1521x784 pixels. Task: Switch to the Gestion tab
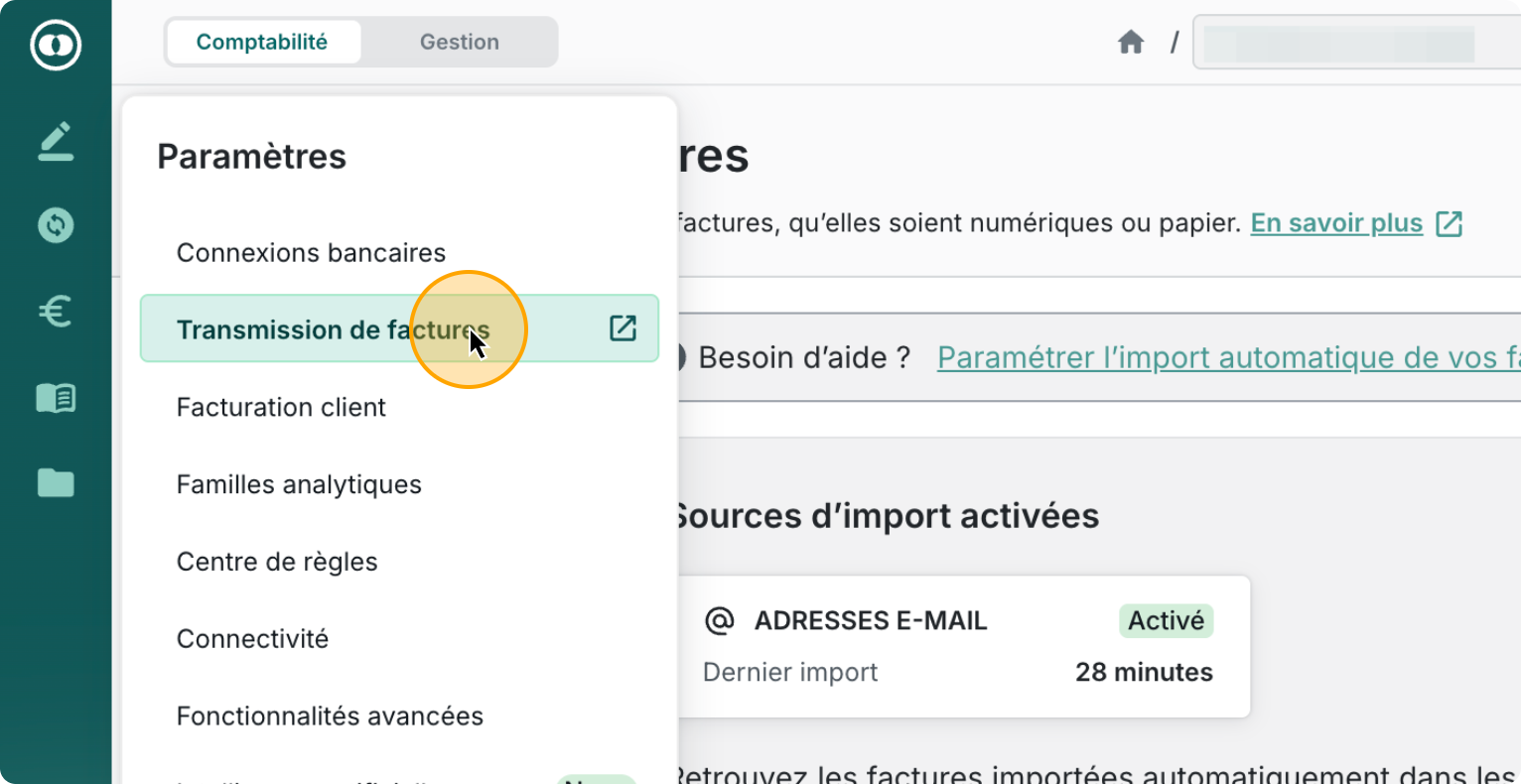click(459, 42)
